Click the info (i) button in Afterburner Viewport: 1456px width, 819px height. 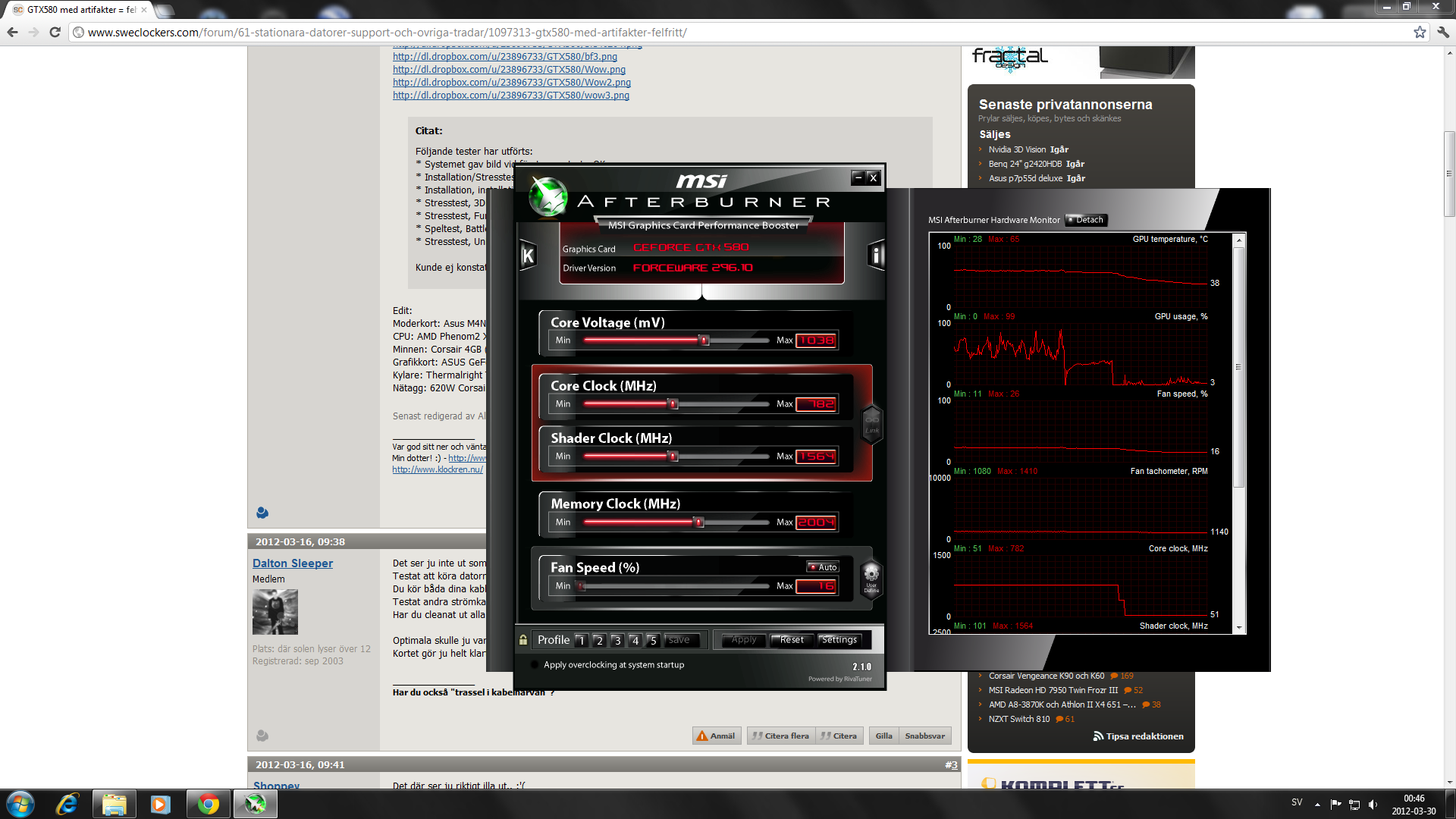876,256
